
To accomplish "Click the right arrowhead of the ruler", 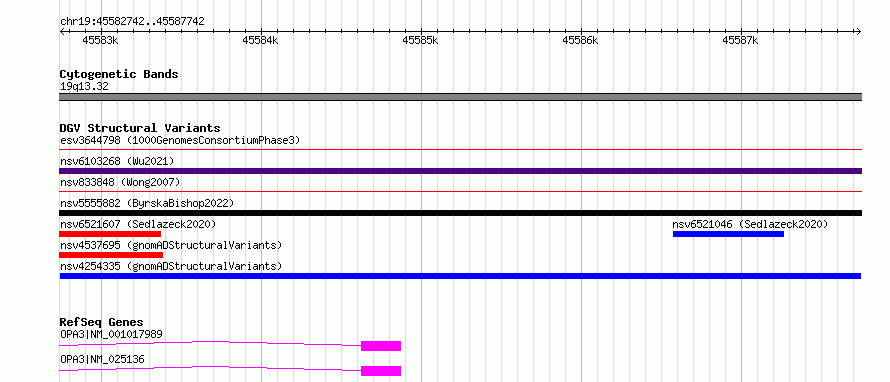I will click(x=859, y=31).
